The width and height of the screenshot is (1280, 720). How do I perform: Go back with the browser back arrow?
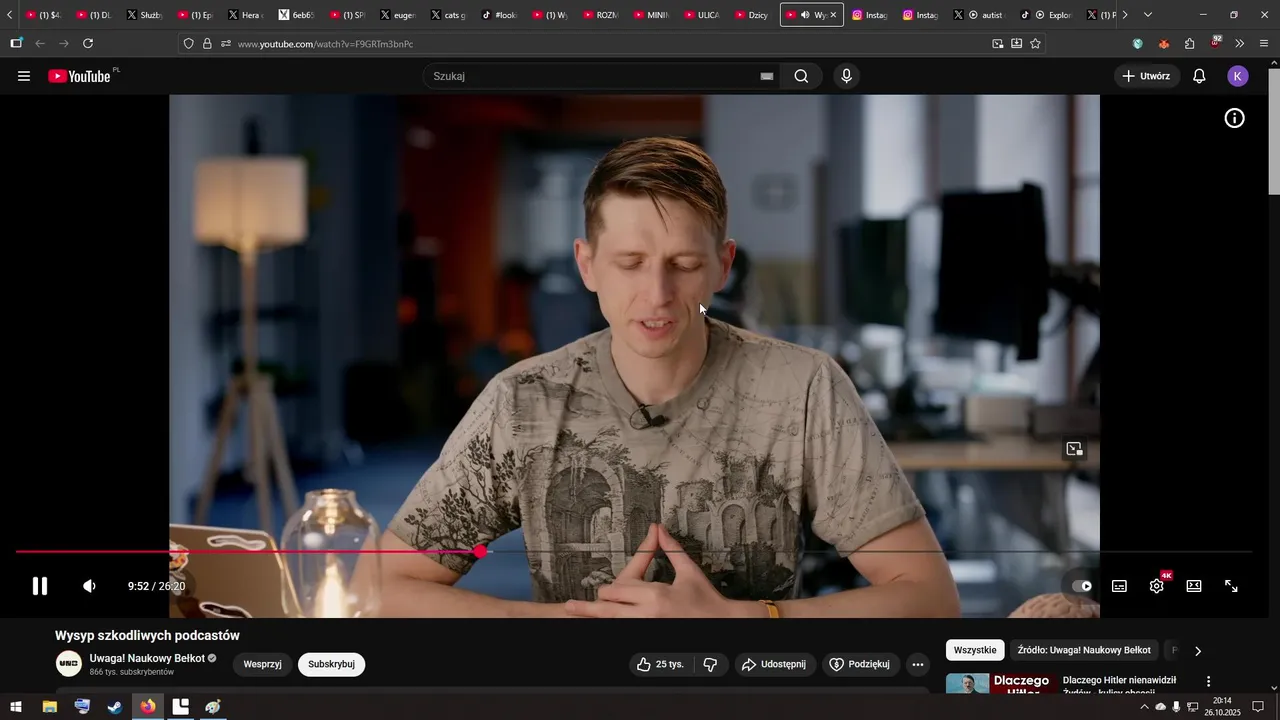pyautogui.click(x=40, y=44)
